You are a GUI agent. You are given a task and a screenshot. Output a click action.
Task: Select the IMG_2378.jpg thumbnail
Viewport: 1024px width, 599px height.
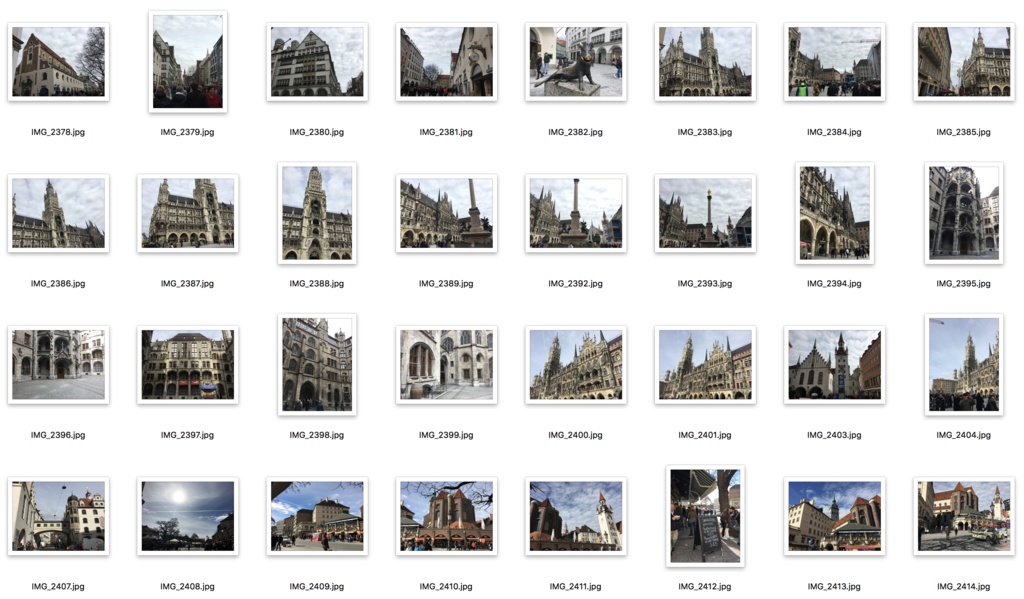click(x=58, y=62)
